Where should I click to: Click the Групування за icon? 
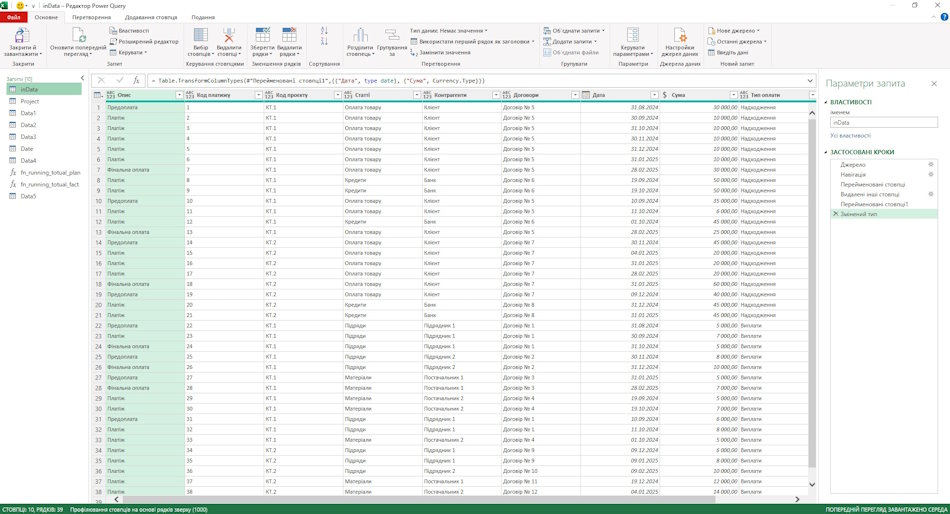click(x=392, y=35)
